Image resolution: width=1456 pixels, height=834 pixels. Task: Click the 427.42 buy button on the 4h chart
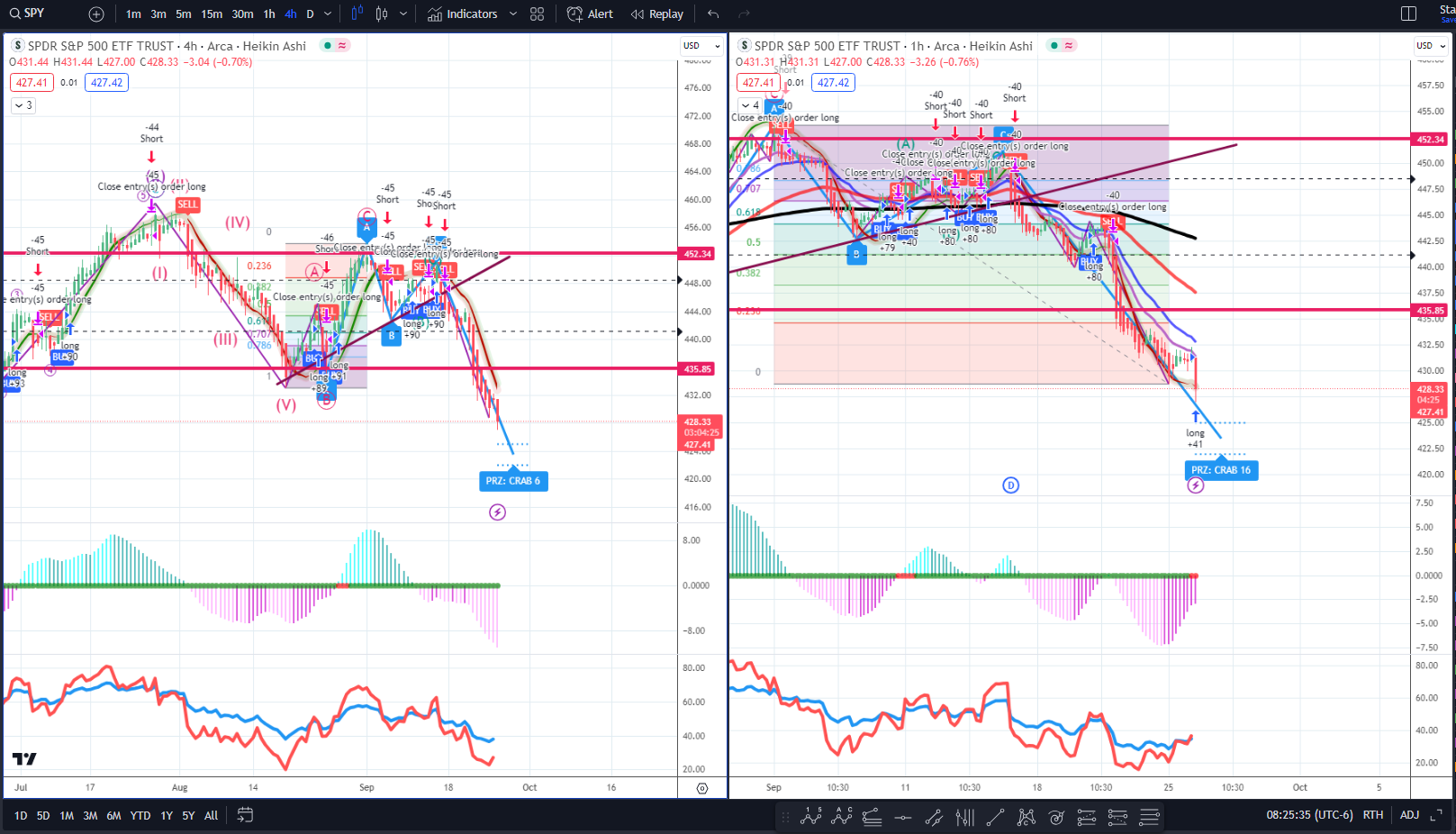(x=107, y=83)
